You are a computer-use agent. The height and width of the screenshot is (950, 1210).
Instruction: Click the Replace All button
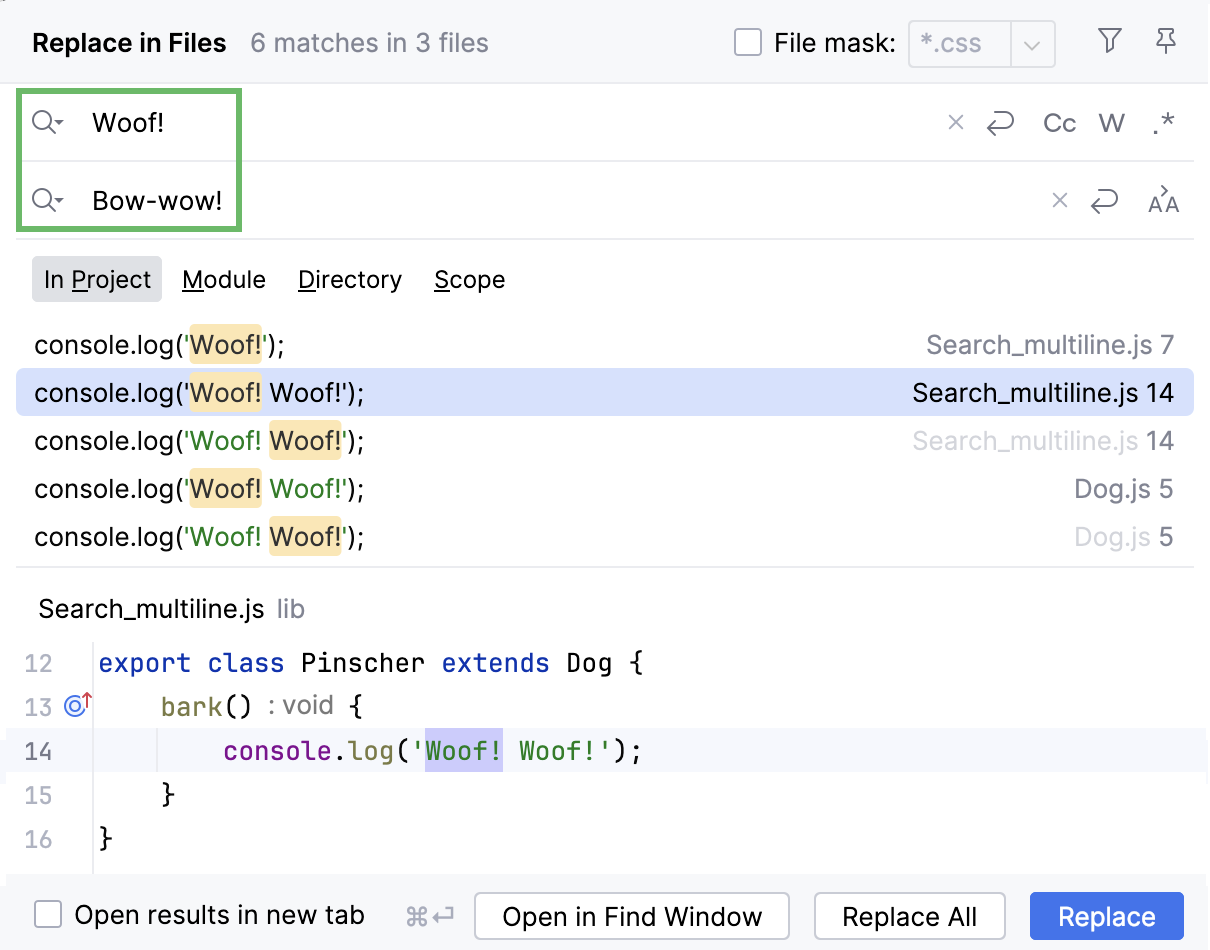click(x=909, y=917)
